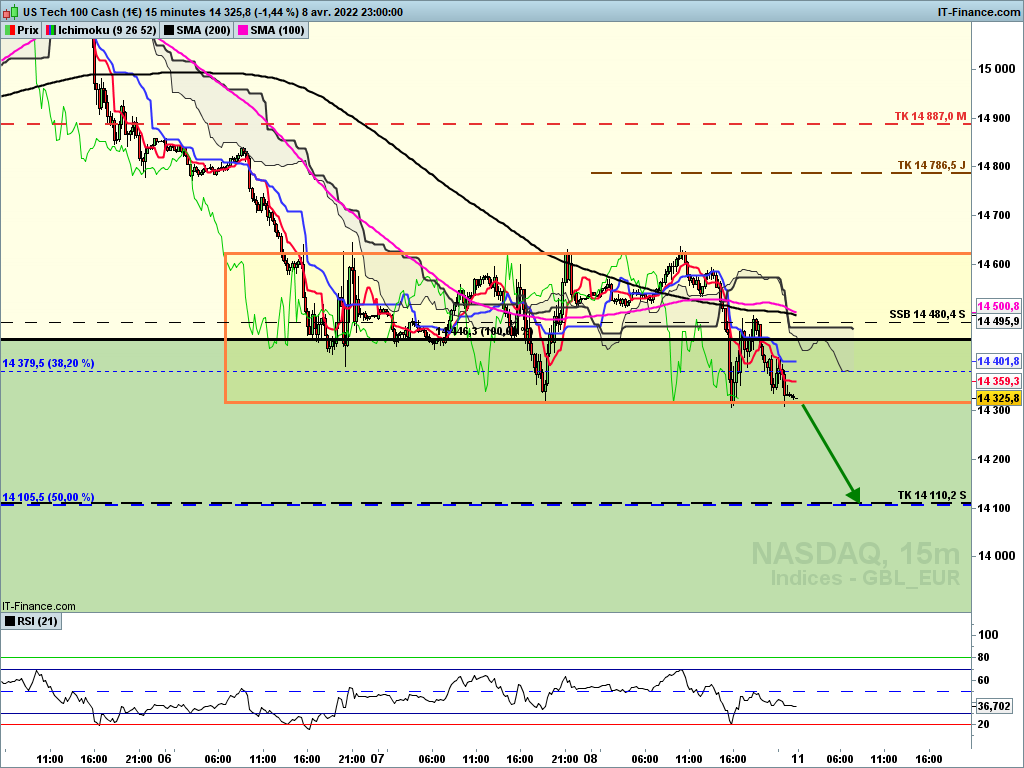Click the 15 000 price axis label
The width and height of the screenshot is (1024, 768).
[996, 69]
